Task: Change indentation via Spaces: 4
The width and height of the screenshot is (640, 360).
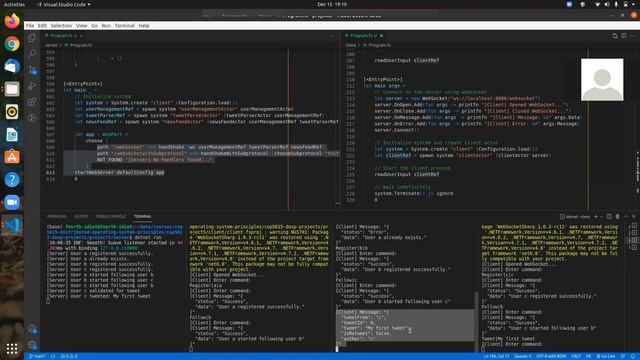Action: point(522,356)
